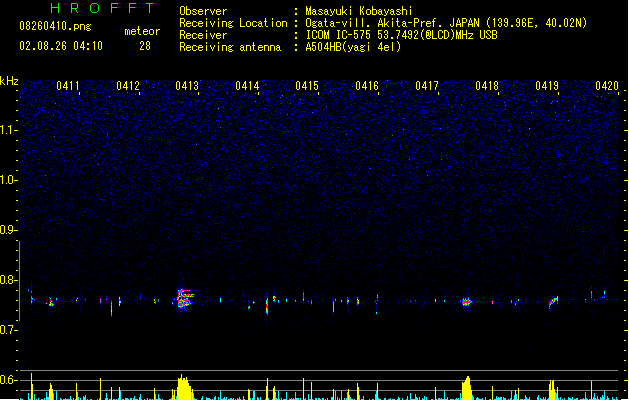The height and width of the screenshot is (400, 629).
Task: Click the yellow power peak before 0418
Action: click(467, 388)
